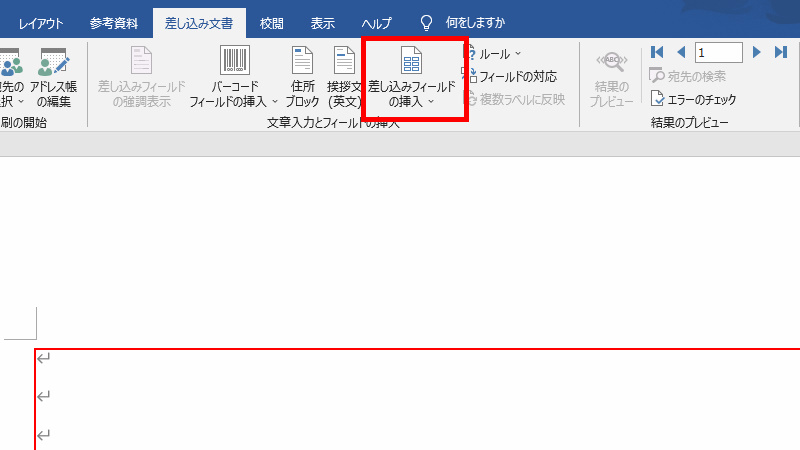Click the Insert Merge Field (差し込みフィールドの挿入) icon

411,61
